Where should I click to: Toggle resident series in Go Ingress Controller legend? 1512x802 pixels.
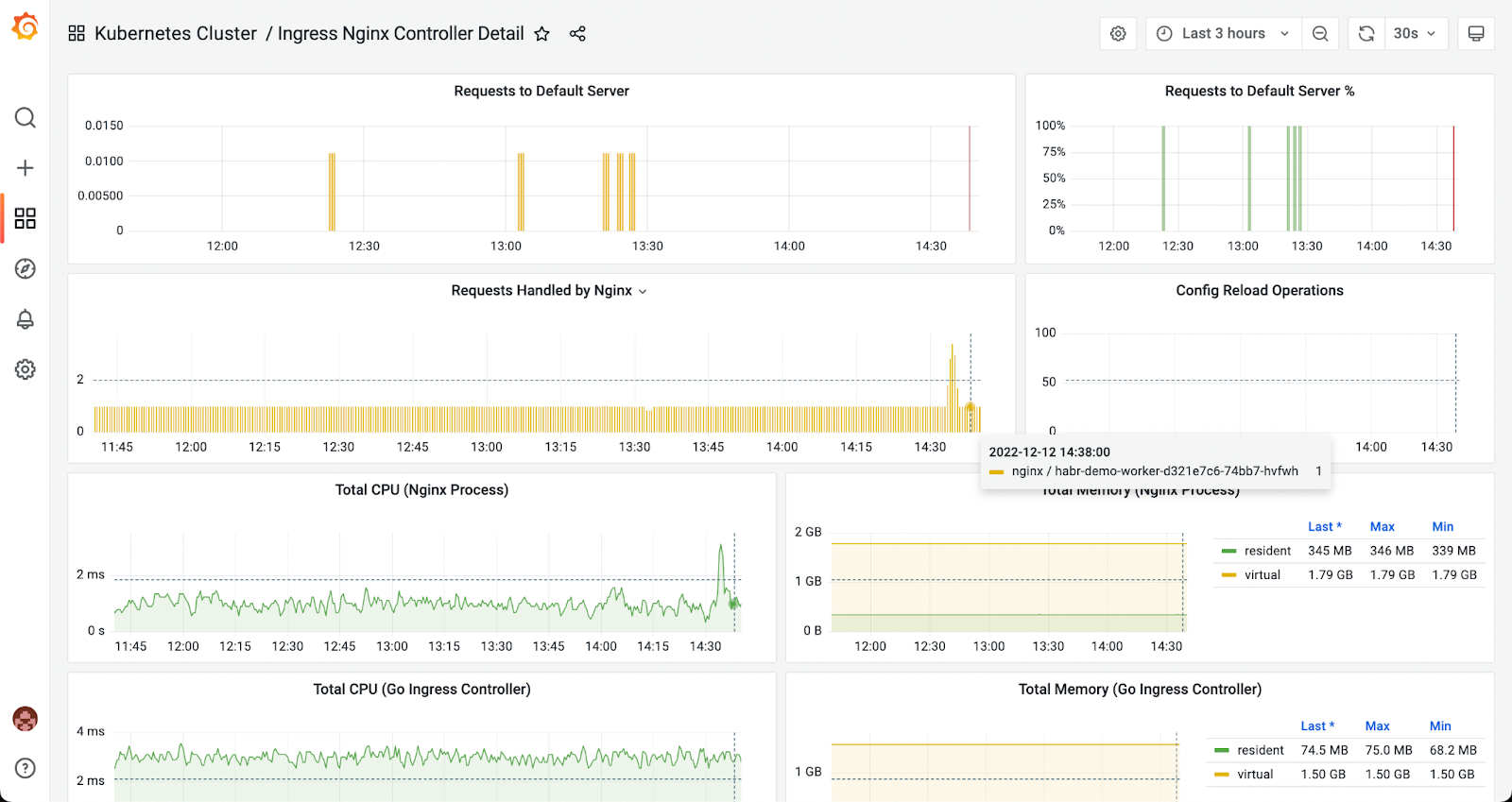[x=1260, y=750]
